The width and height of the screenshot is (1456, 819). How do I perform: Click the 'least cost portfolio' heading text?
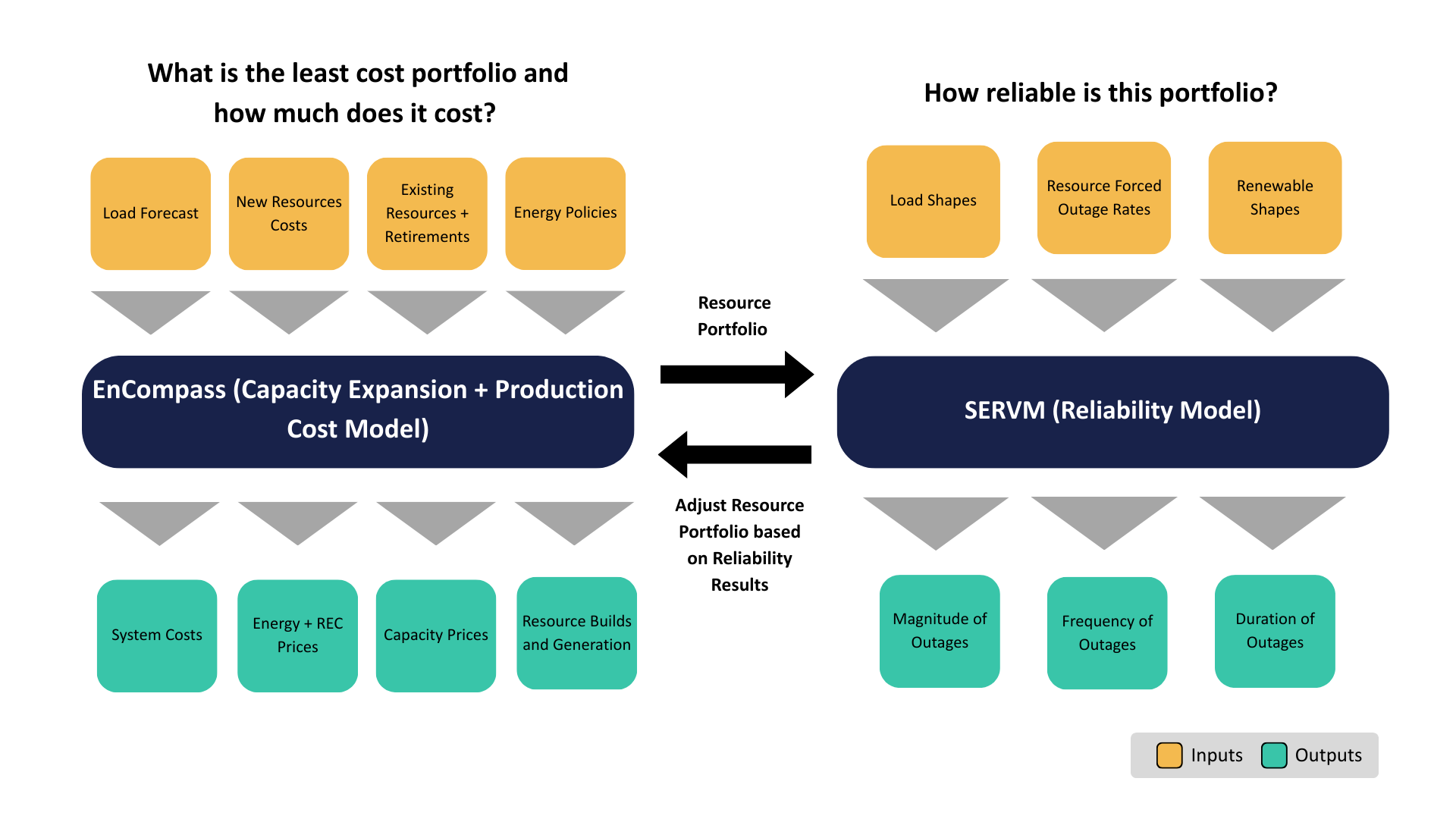(x=358, y=93)
